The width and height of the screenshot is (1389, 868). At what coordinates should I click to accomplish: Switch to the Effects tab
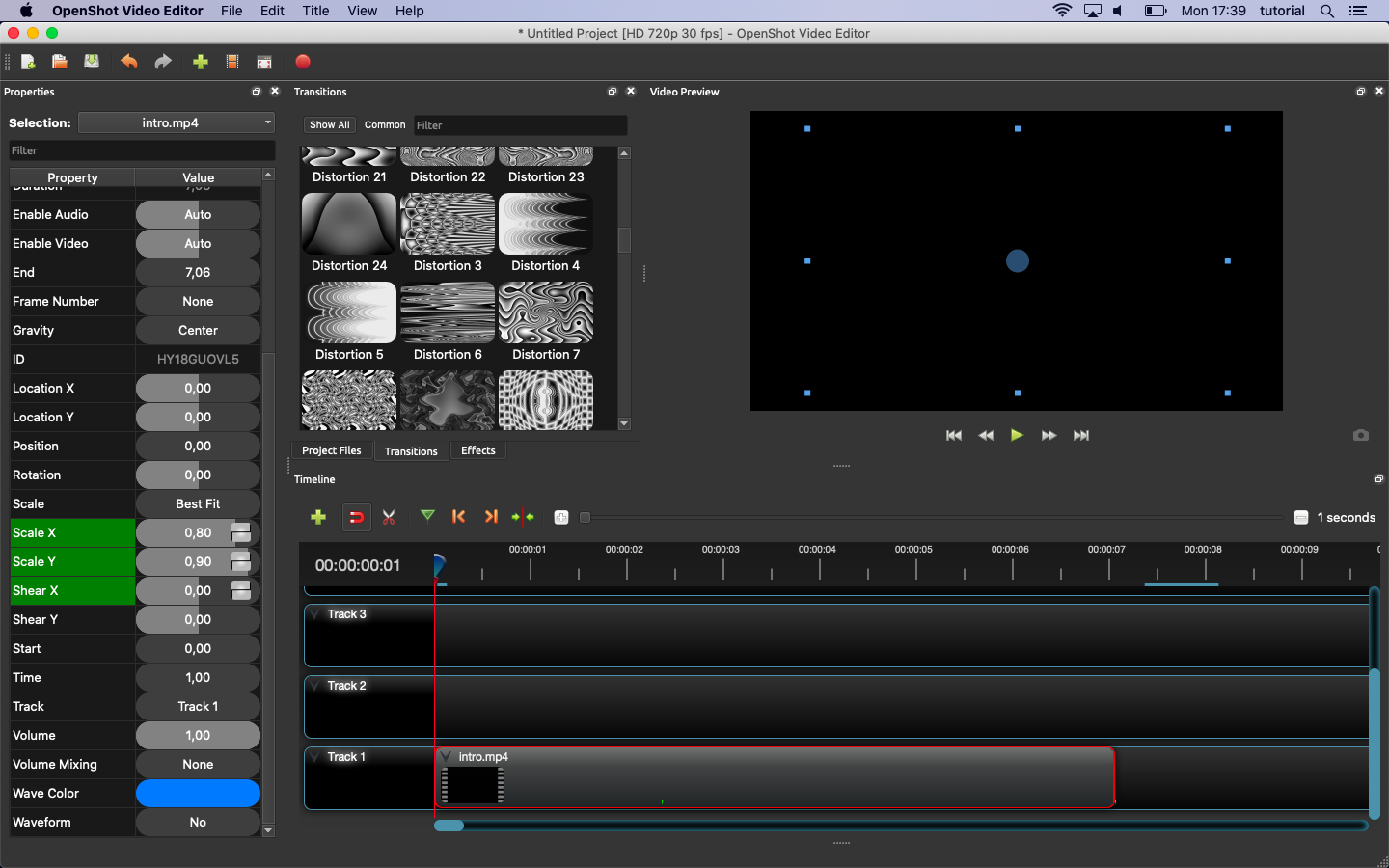click(477, 450)
